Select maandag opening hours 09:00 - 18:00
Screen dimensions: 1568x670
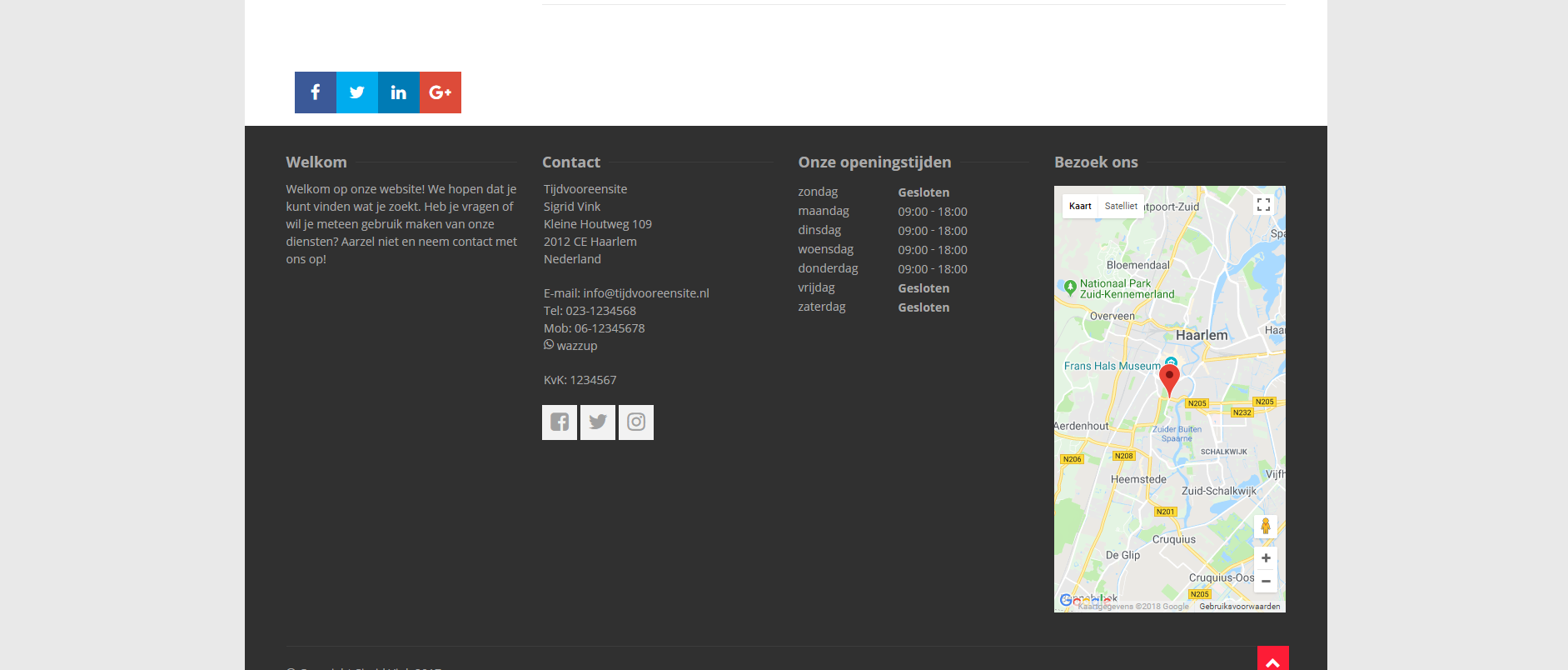933,212
